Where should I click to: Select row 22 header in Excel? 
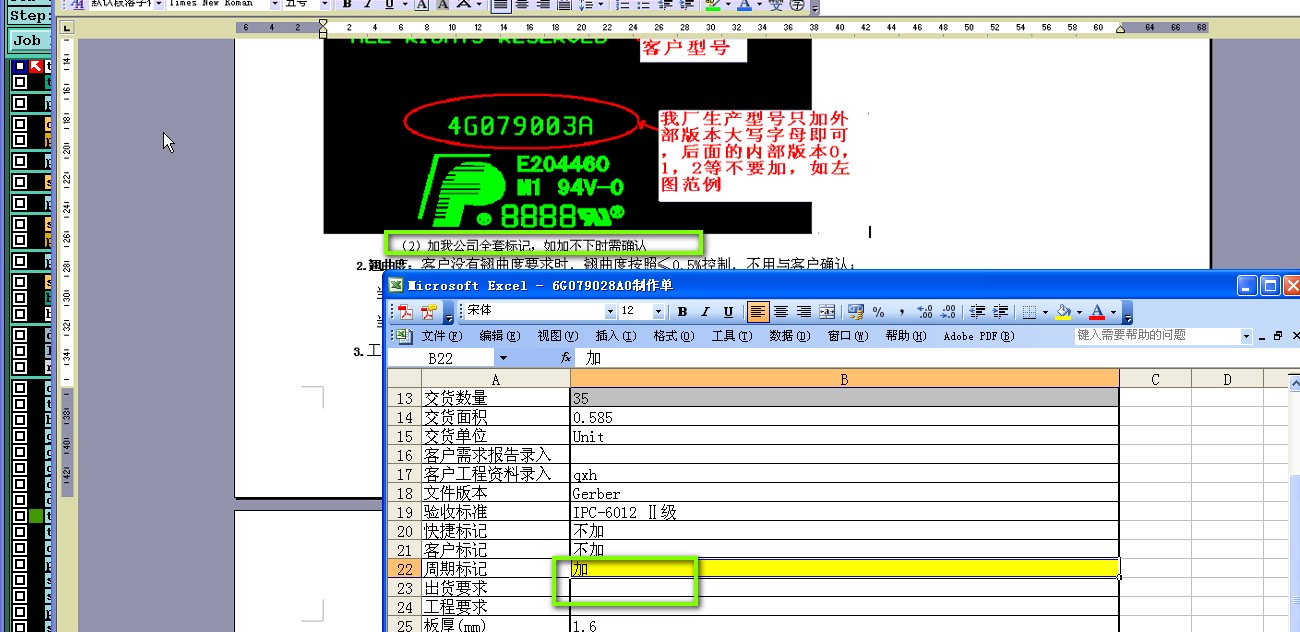point(404,569)
